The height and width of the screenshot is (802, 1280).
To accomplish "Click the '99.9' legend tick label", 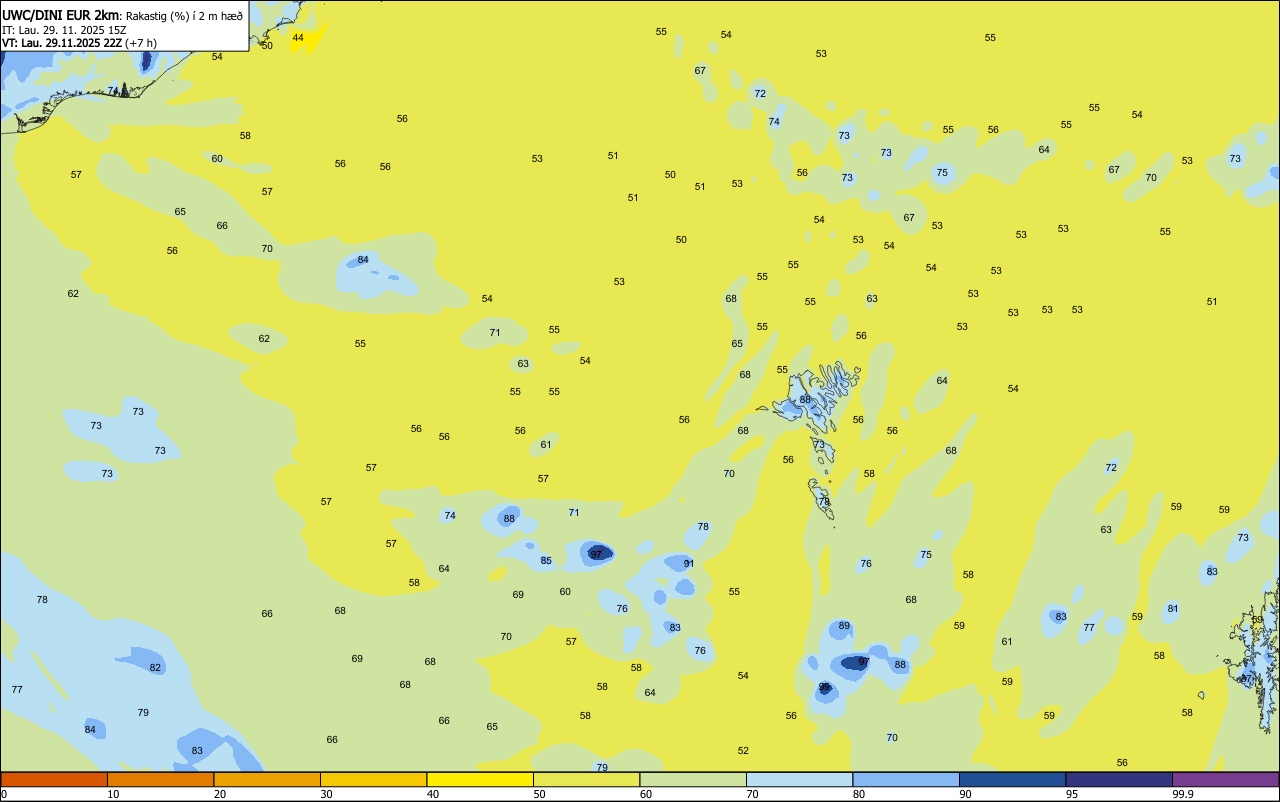I will [1183, 794].
